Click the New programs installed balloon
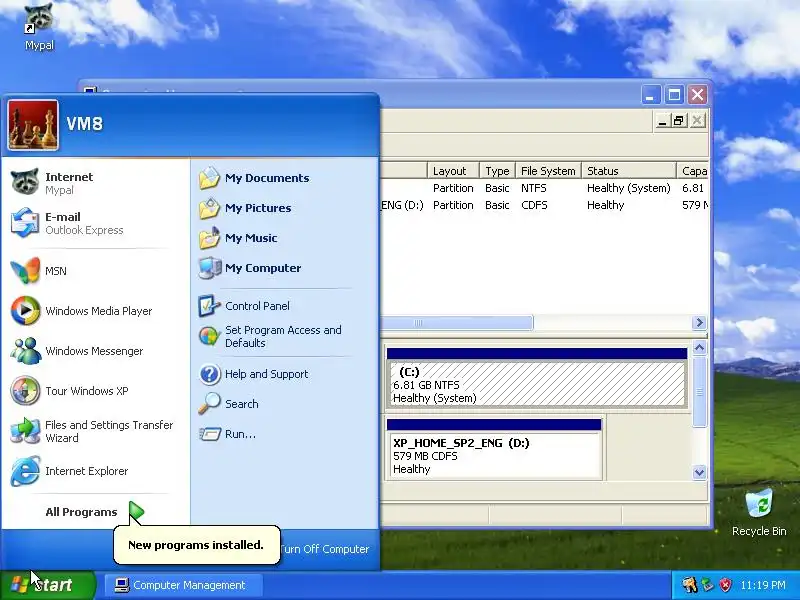The height and width of the screenshot is (600, 800). click(x=196, y=545)
